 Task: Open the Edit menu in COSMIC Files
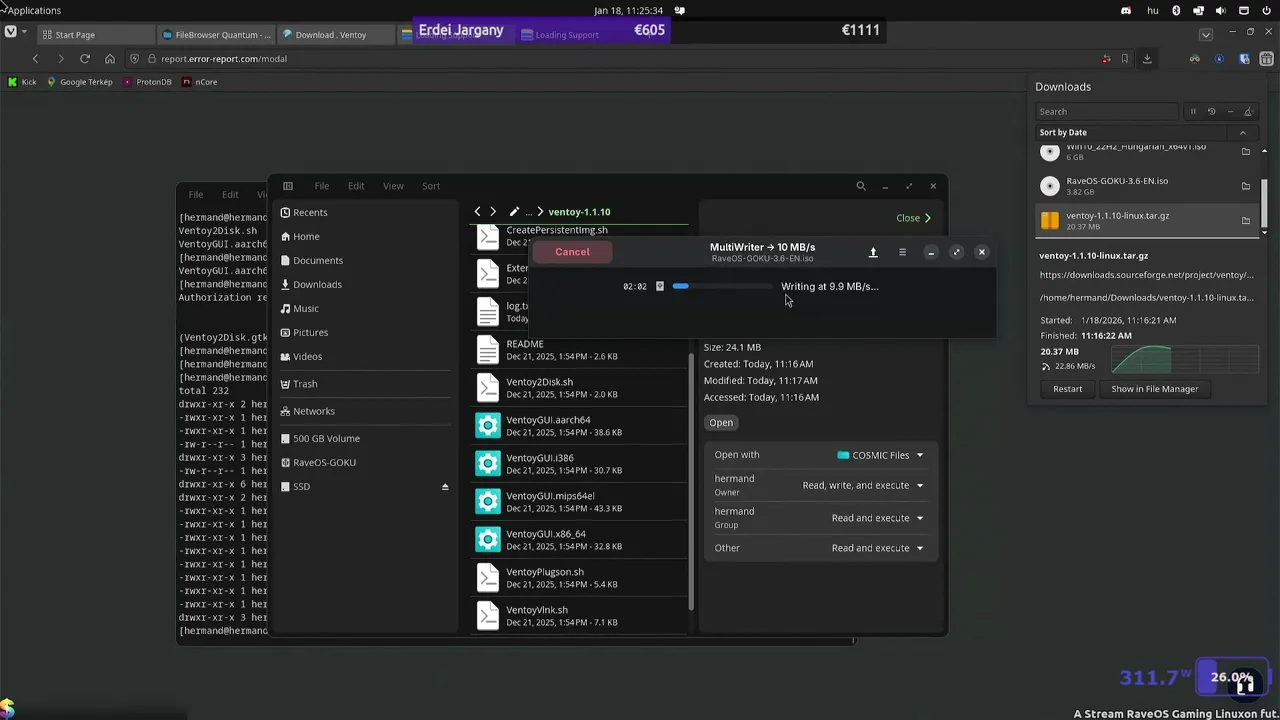(356, 186)
